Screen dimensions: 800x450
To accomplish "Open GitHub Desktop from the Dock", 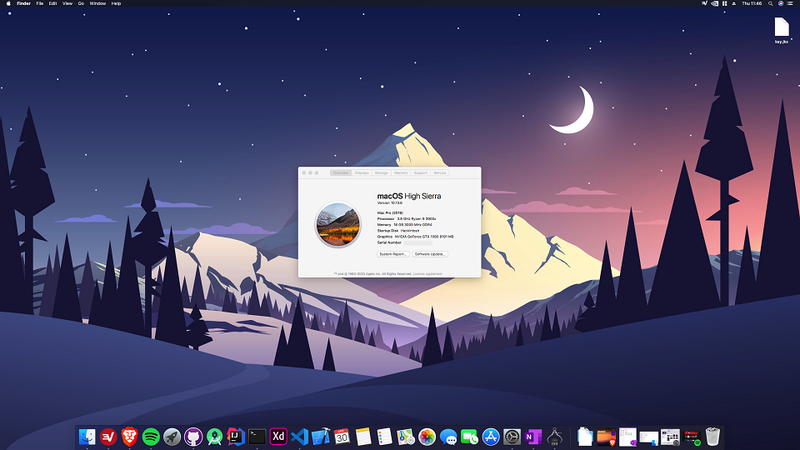I will [193, 437].
